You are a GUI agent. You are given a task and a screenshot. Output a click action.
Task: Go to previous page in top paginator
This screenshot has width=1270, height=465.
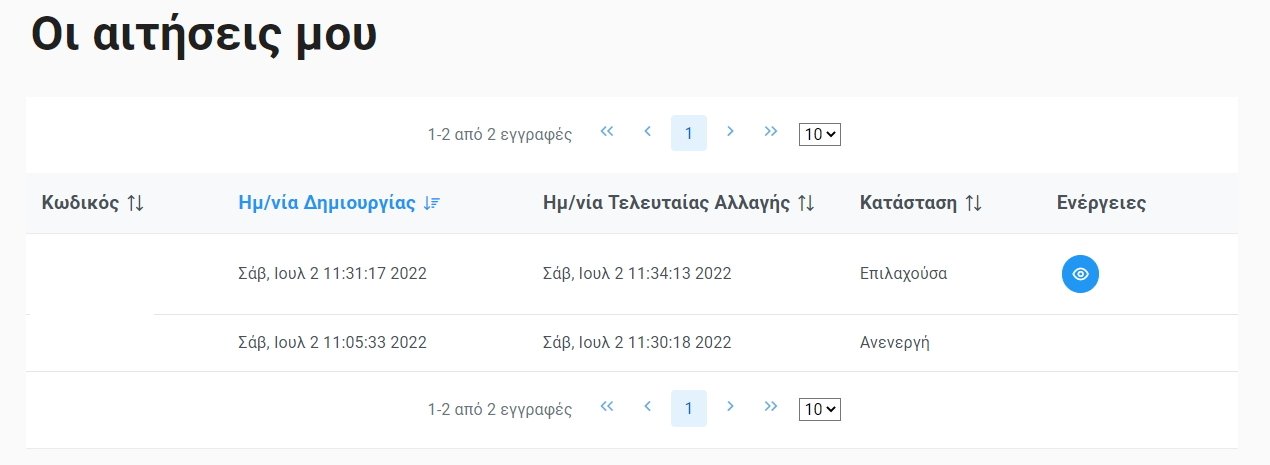coord(647,132)
